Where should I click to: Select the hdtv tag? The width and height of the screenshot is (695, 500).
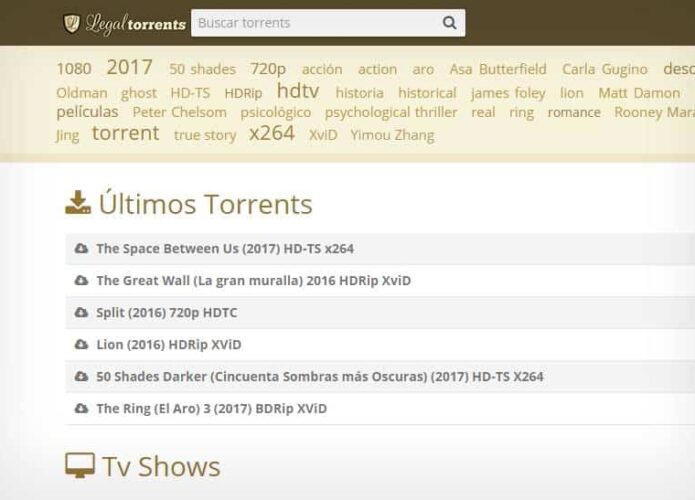[298, 91]
